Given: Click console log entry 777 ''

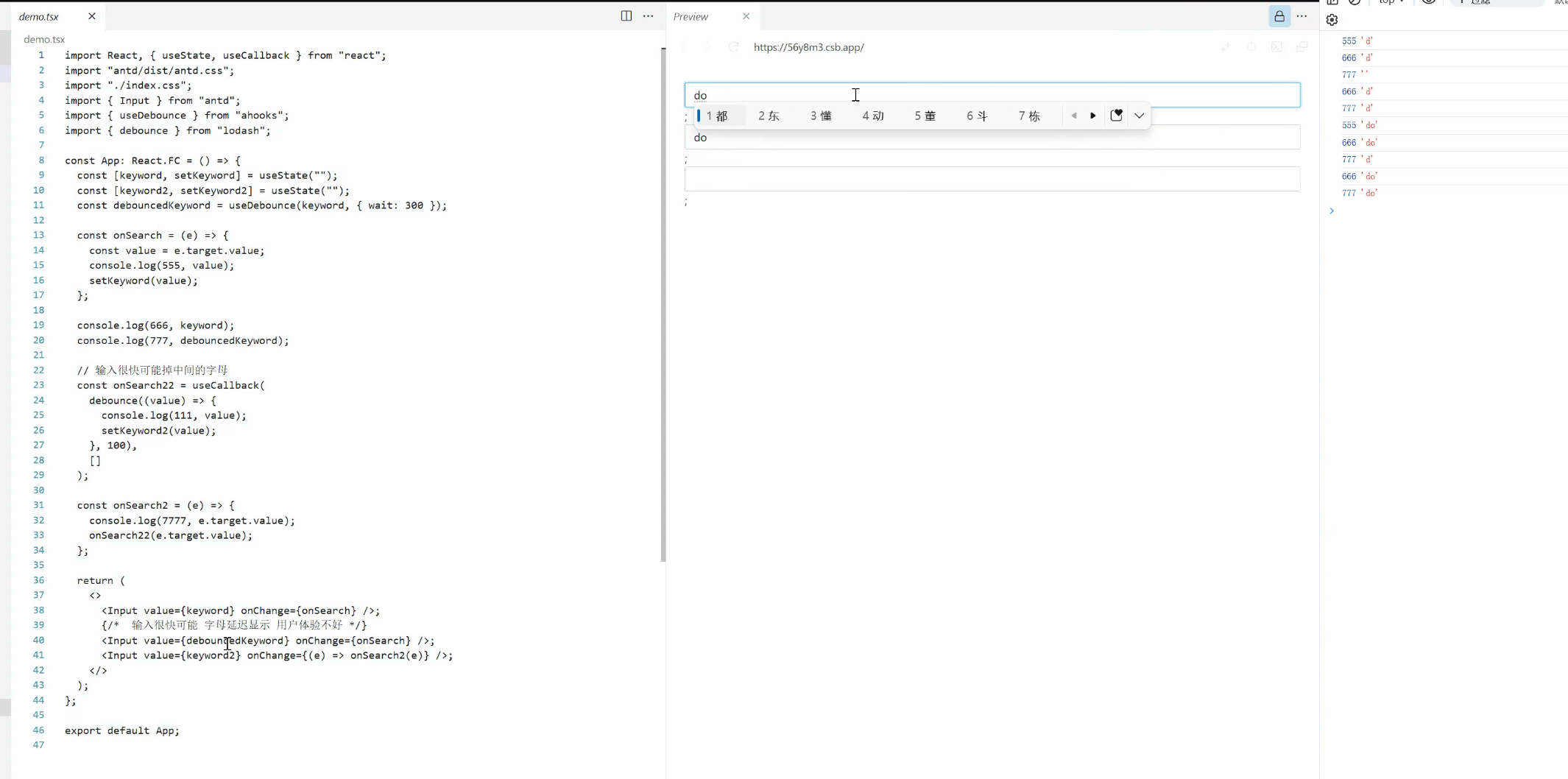Looking at the screenshot, I should [1355, 74].
